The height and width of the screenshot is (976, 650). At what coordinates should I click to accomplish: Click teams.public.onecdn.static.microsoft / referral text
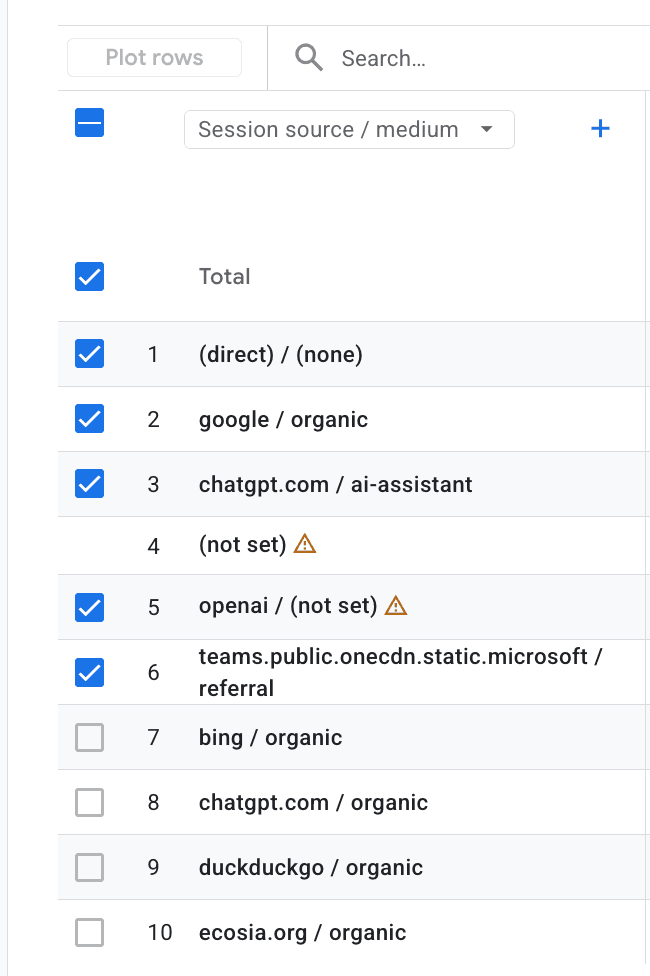point(400,672)
